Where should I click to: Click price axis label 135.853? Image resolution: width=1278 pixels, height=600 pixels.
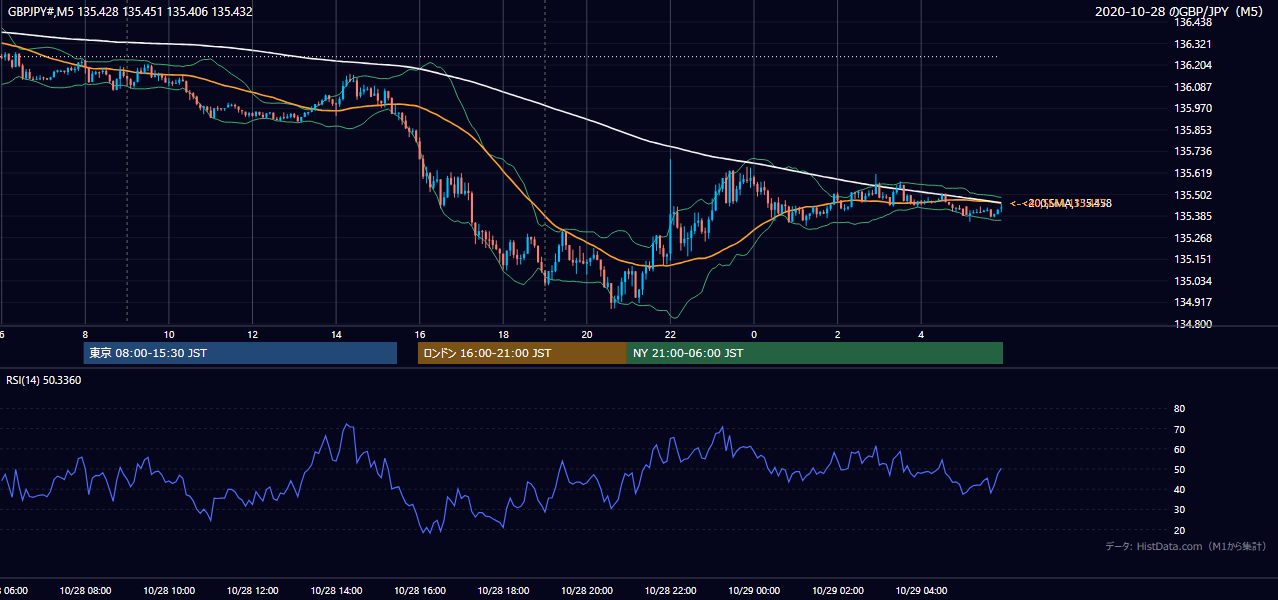point(1192,130)
